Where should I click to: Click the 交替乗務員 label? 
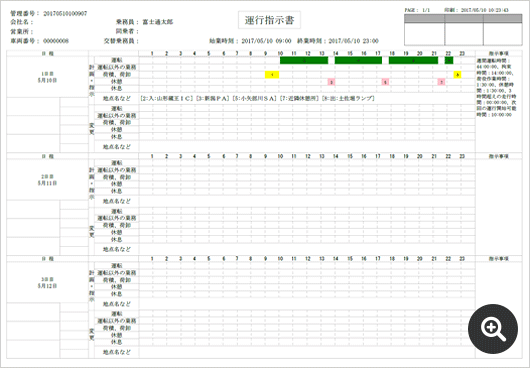coord(121,41)
